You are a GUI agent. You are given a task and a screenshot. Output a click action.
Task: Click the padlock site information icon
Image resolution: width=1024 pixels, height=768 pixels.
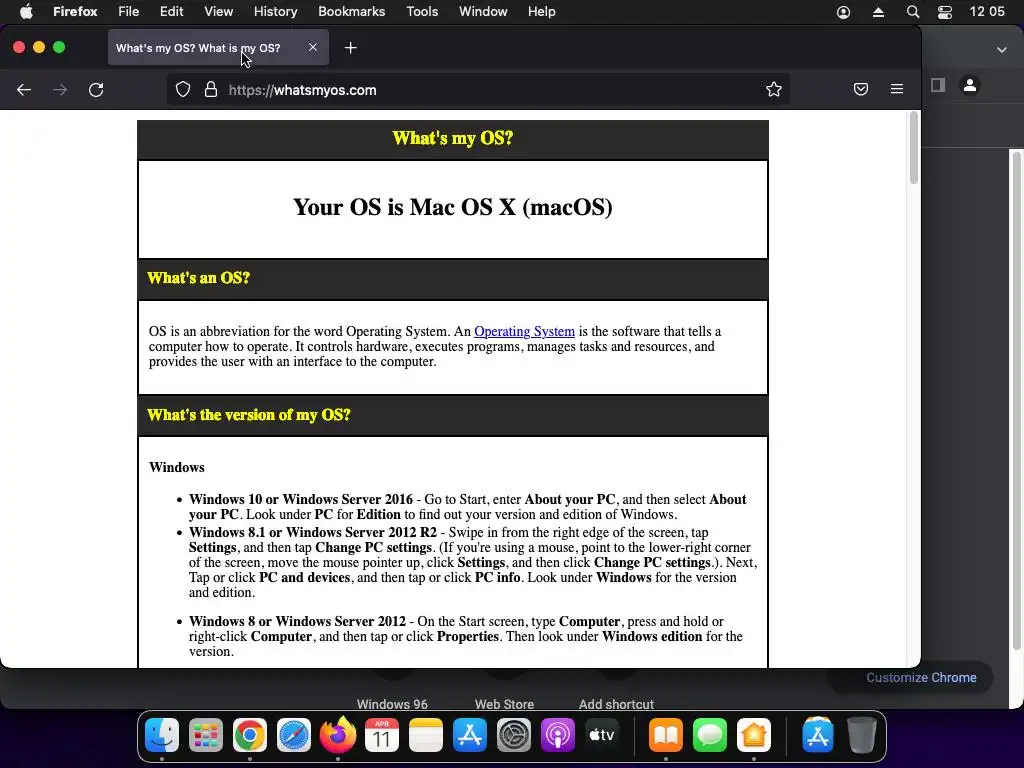pos(210,89)
